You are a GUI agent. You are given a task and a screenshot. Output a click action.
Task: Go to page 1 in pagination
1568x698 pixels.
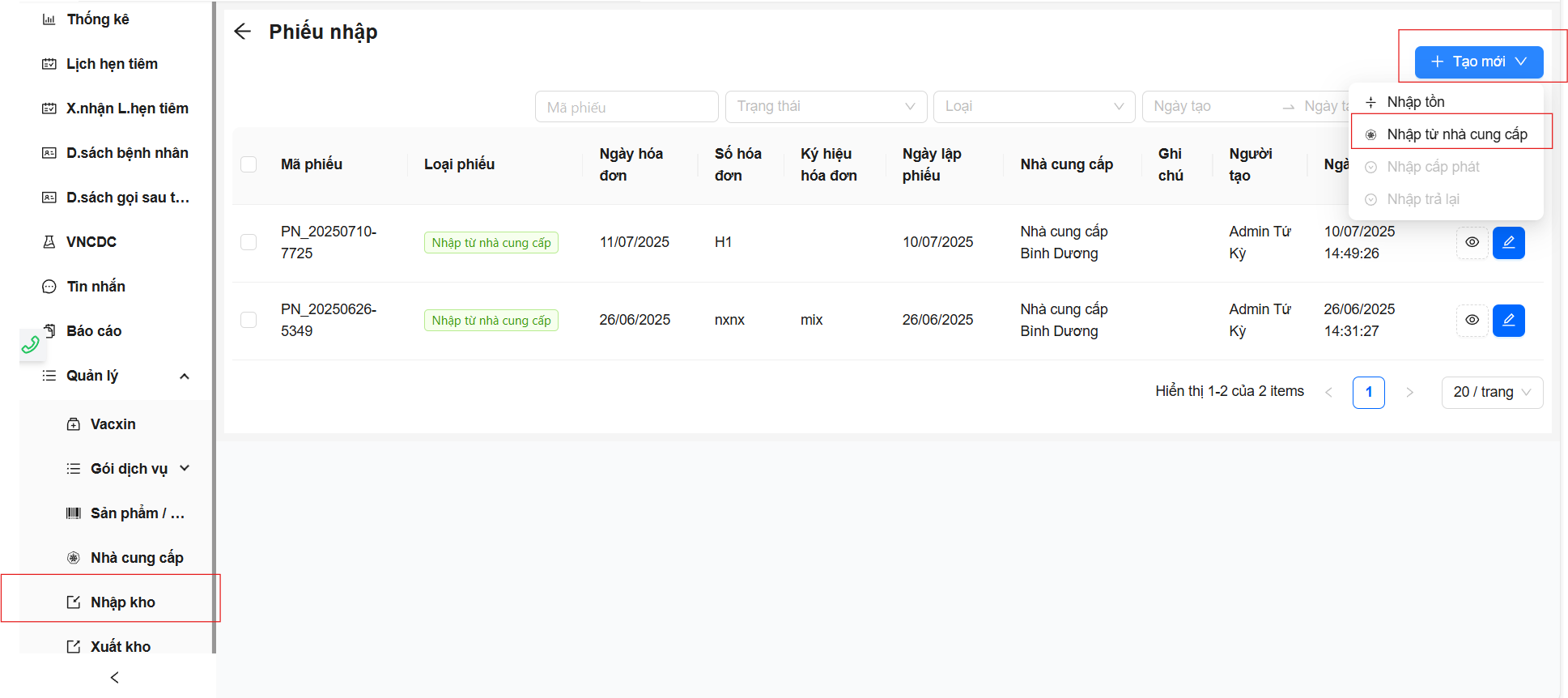tap(1368, 392)
